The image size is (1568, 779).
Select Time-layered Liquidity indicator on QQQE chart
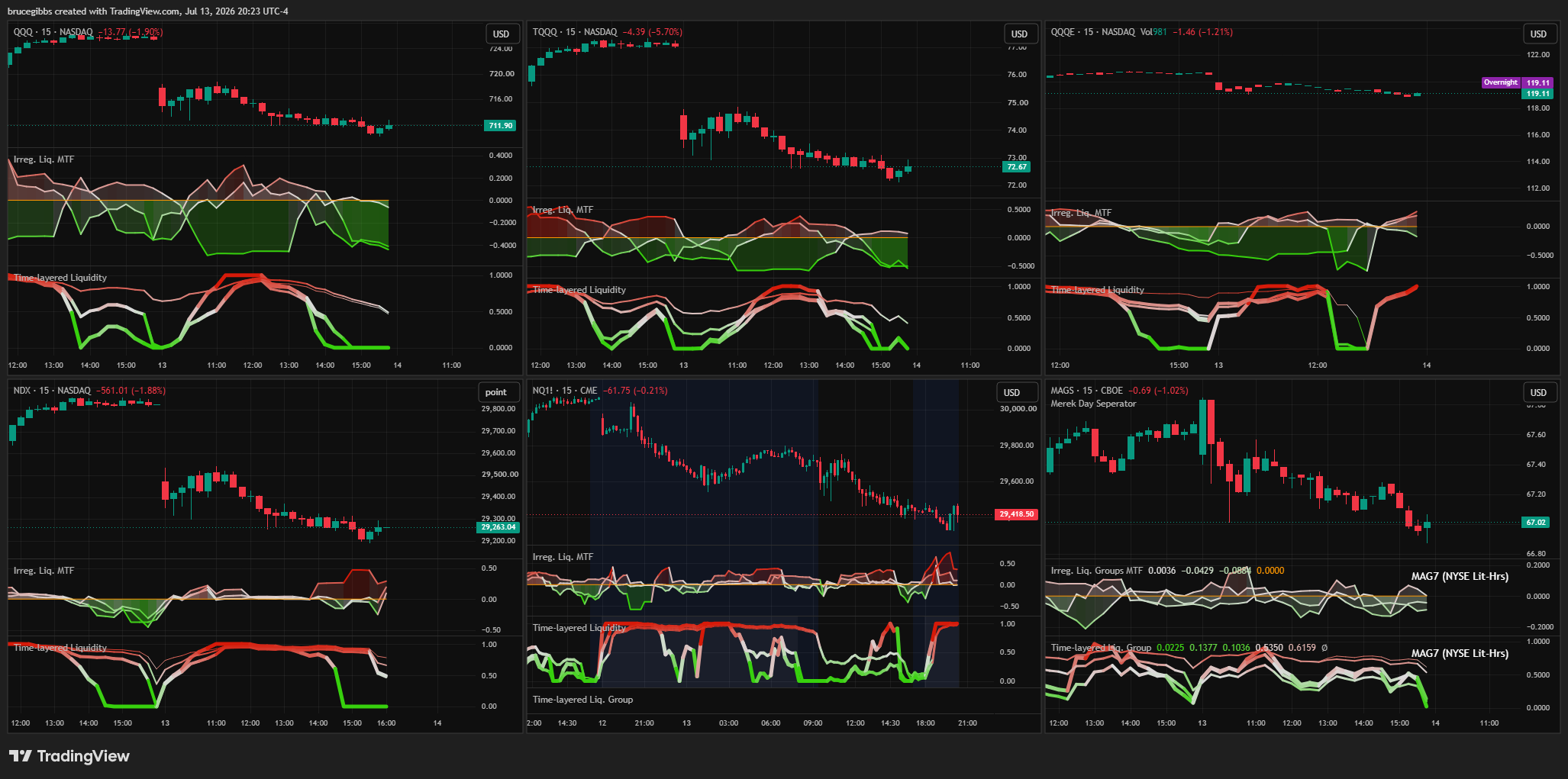(x=1097, y=290)
